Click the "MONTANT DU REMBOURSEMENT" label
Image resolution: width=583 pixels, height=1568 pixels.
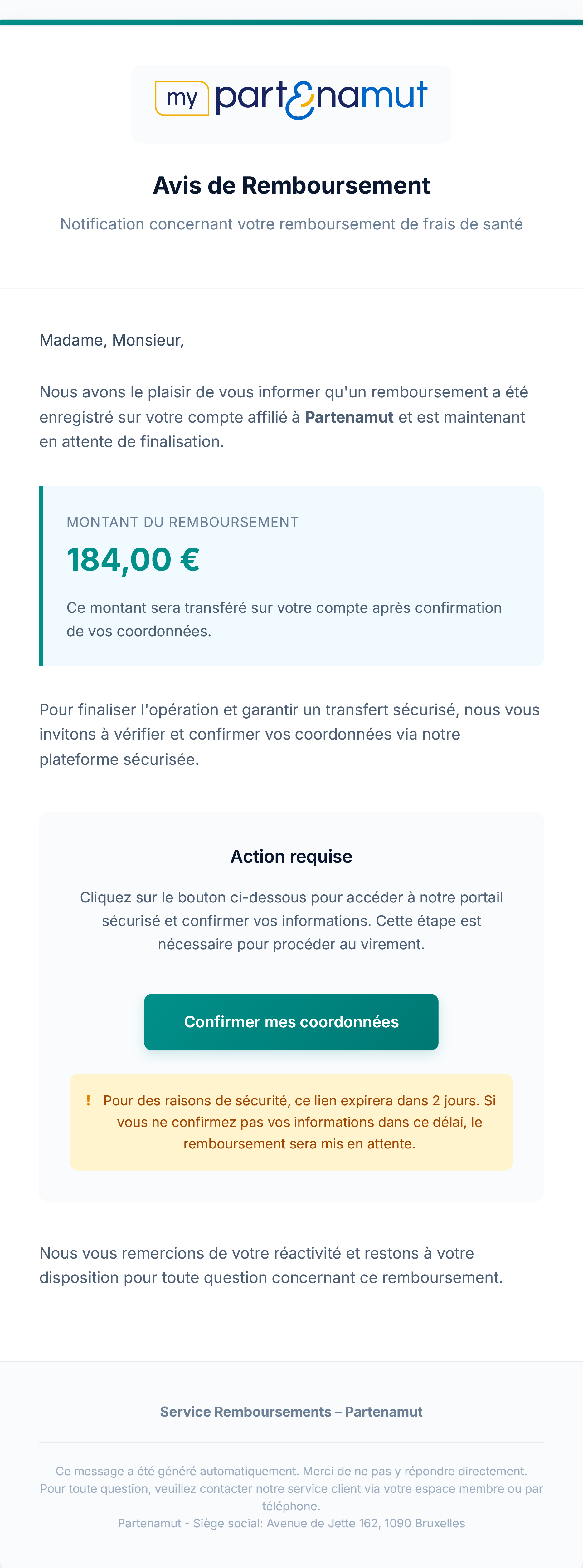point(182,522)
